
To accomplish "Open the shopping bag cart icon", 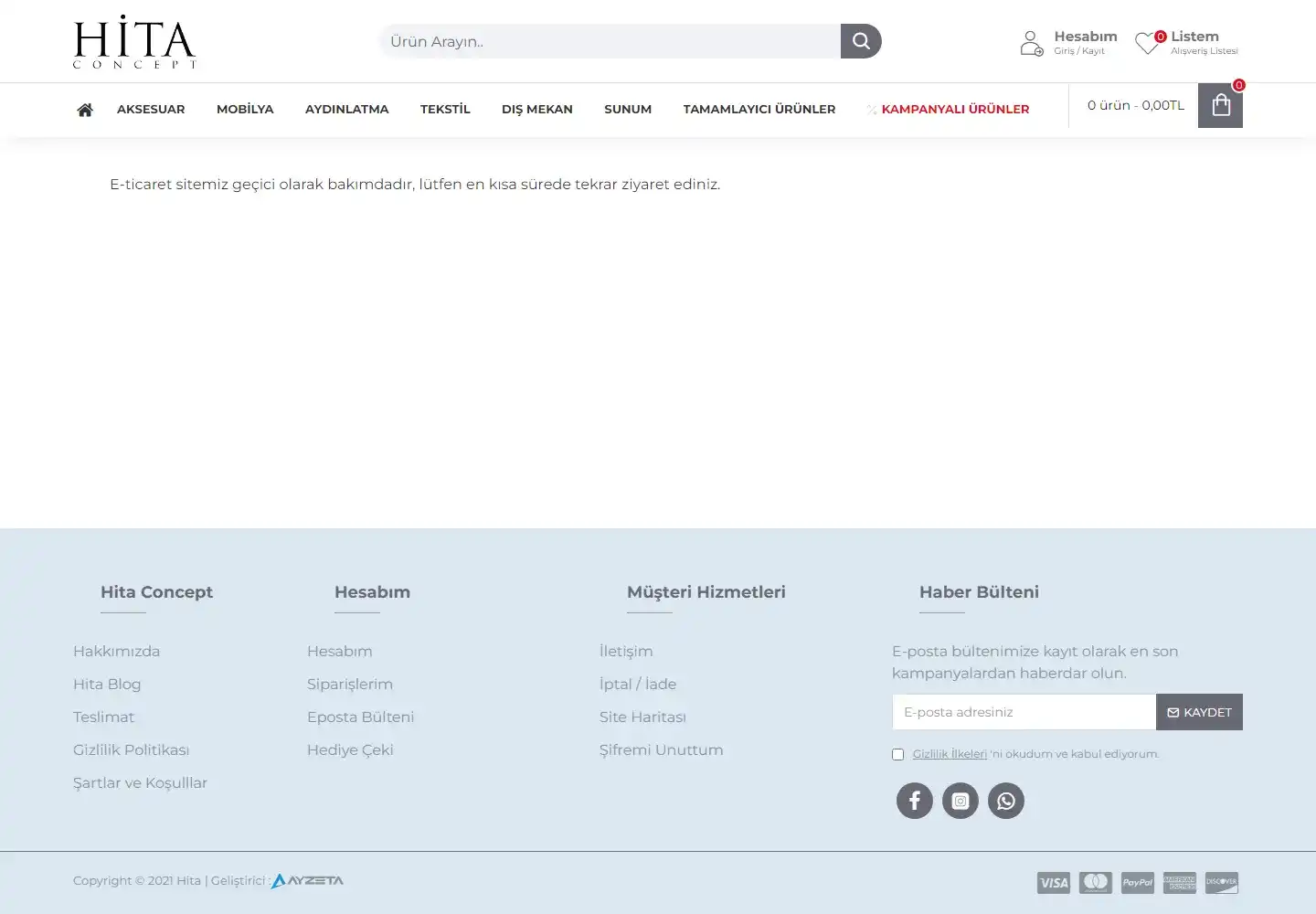I will coord(1220,105).
